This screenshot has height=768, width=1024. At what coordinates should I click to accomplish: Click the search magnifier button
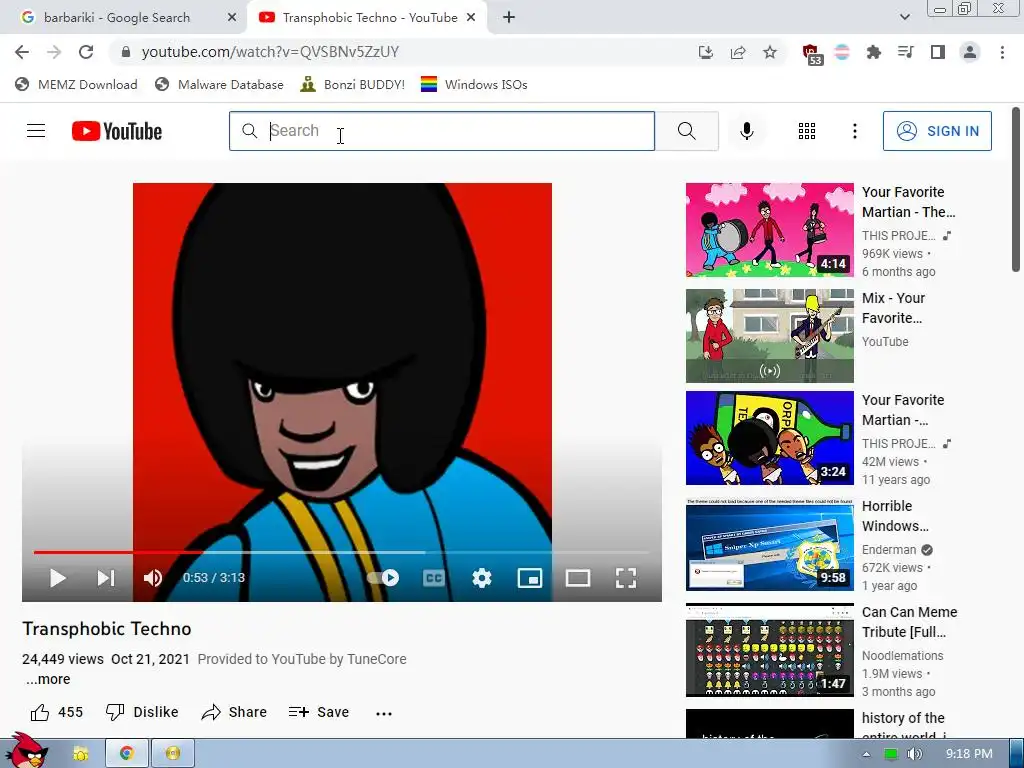(x=686, y=131)
